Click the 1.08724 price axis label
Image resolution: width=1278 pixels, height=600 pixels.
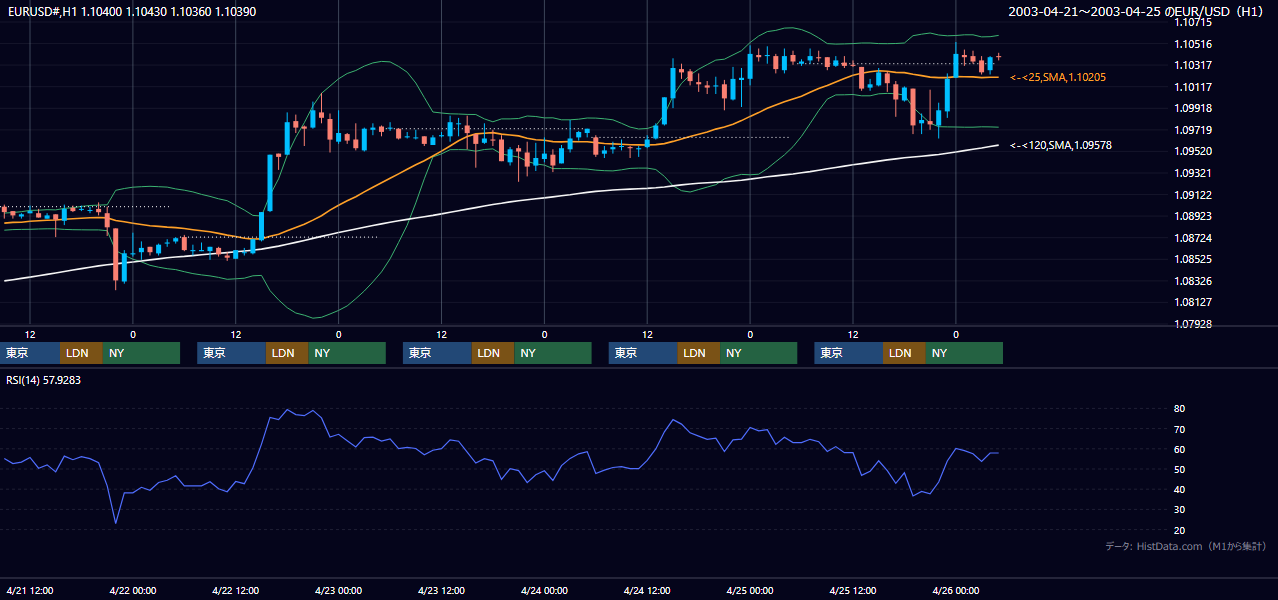1193,238
